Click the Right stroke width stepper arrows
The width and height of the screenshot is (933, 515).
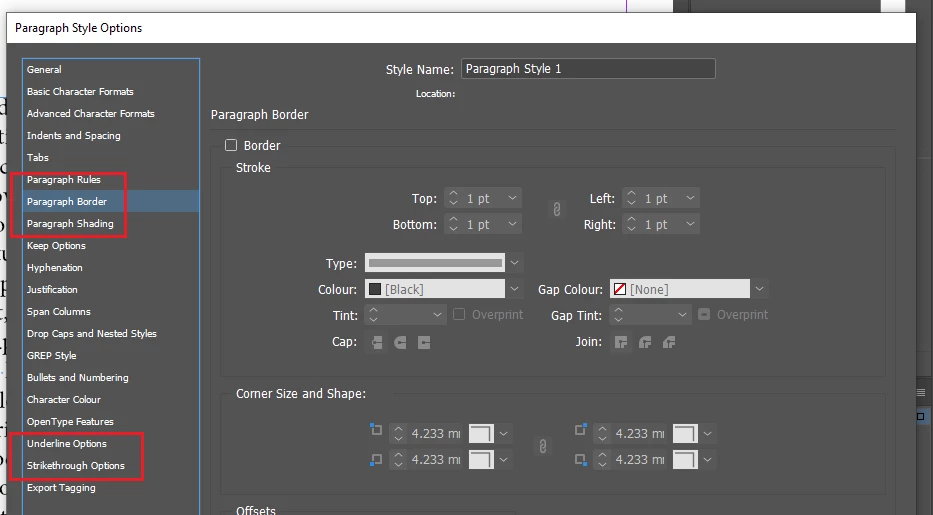pyautogui.click(x=631, y=224)
